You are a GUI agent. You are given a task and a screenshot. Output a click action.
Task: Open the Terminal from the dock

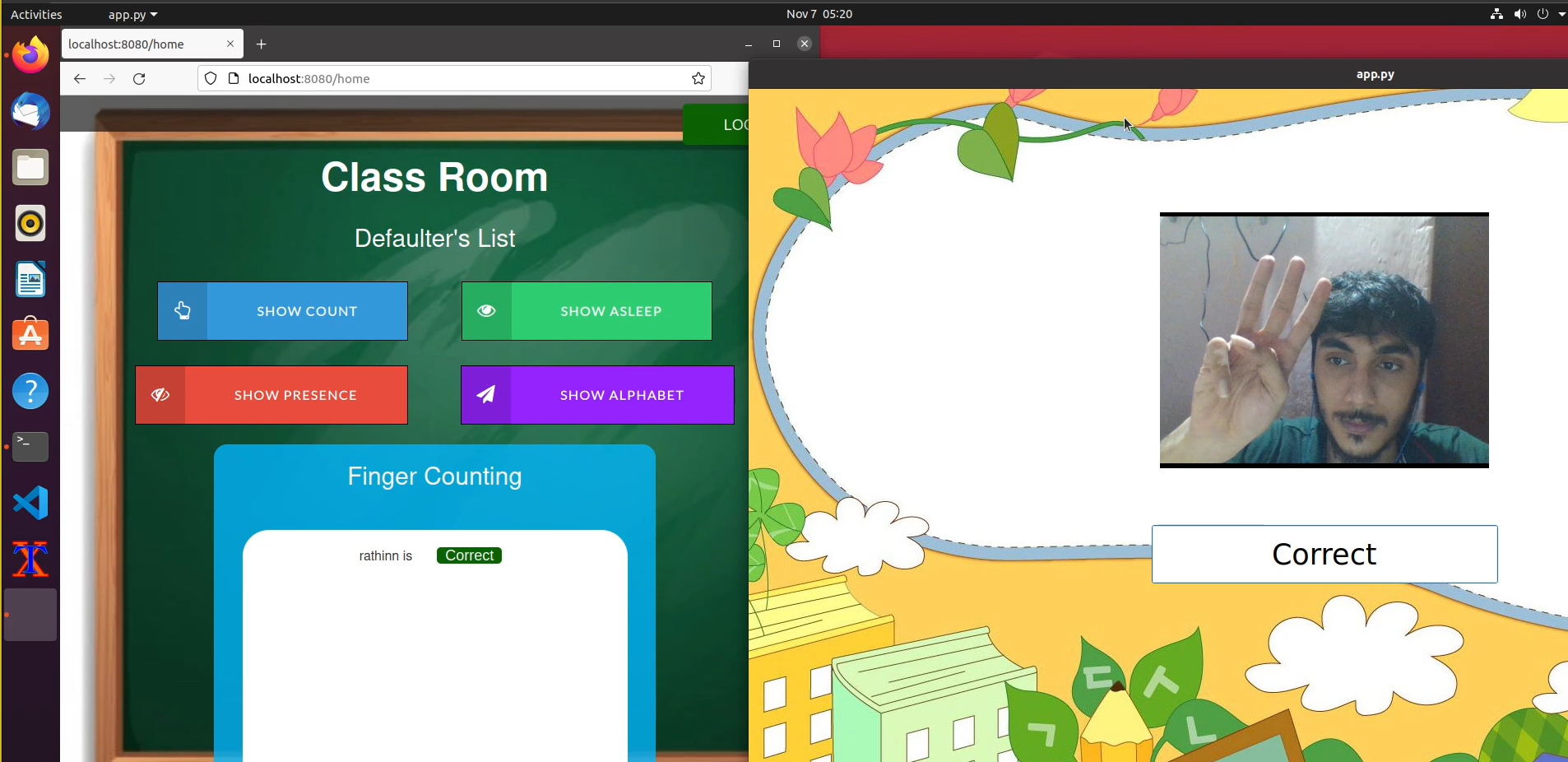pyautogui.click(x=30, y=447)
